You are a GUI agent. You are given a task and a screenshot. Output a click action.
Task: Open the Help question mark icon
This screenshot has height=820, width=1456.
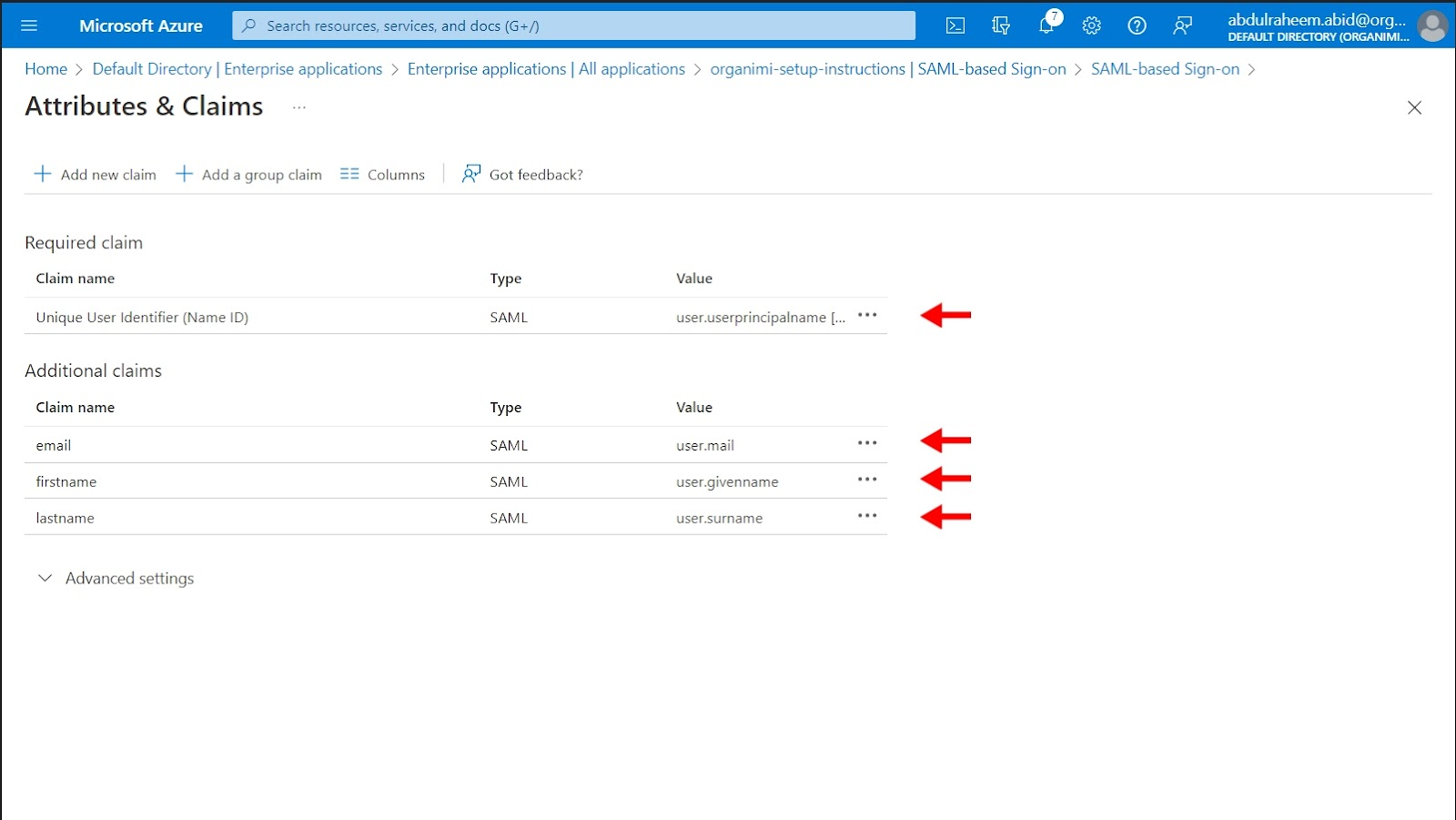coord(1137,25)
